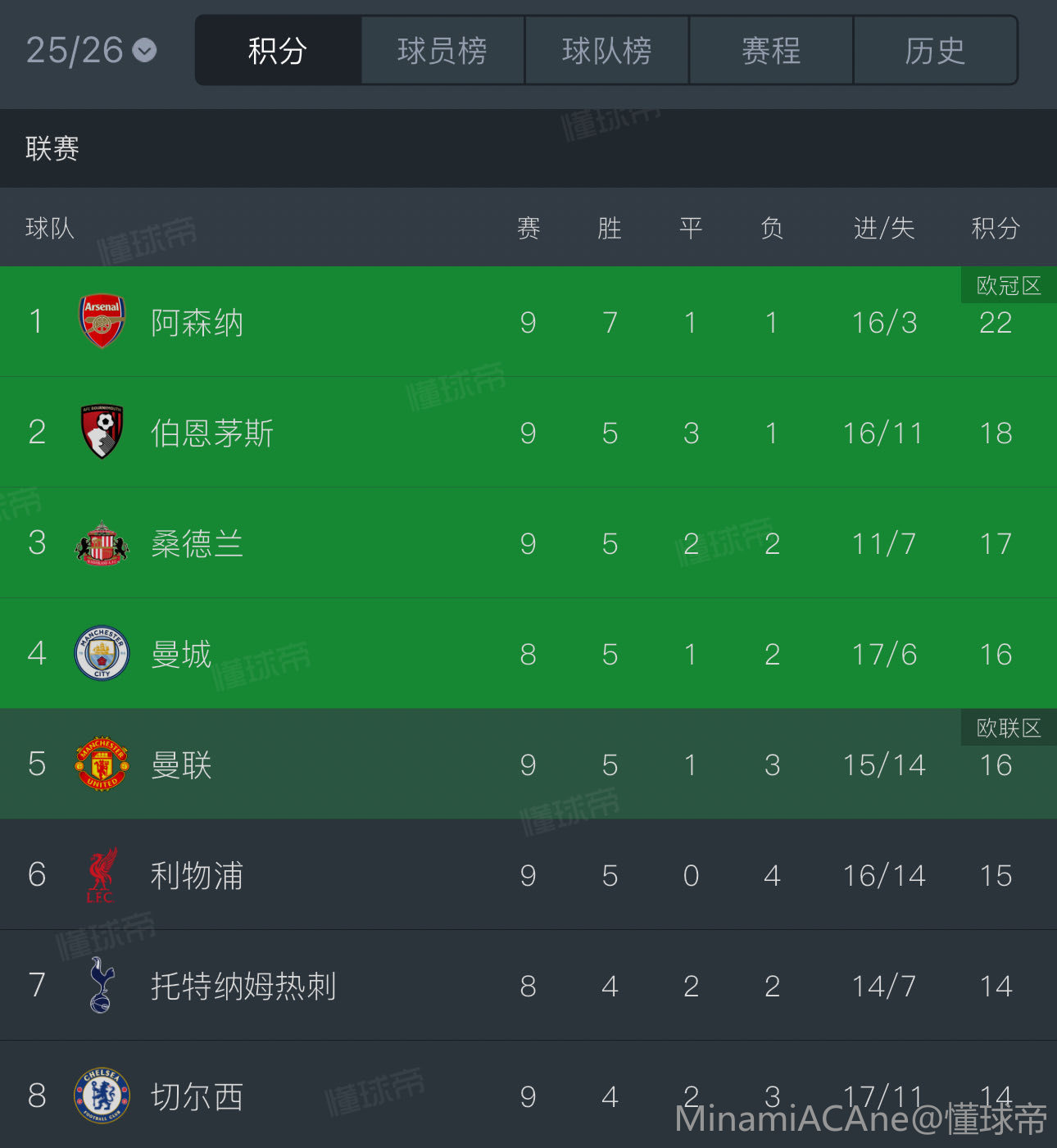Viewport: 1057px width, 1148px height.
Task: Open the 历史 tab
Action: (935, 51)
